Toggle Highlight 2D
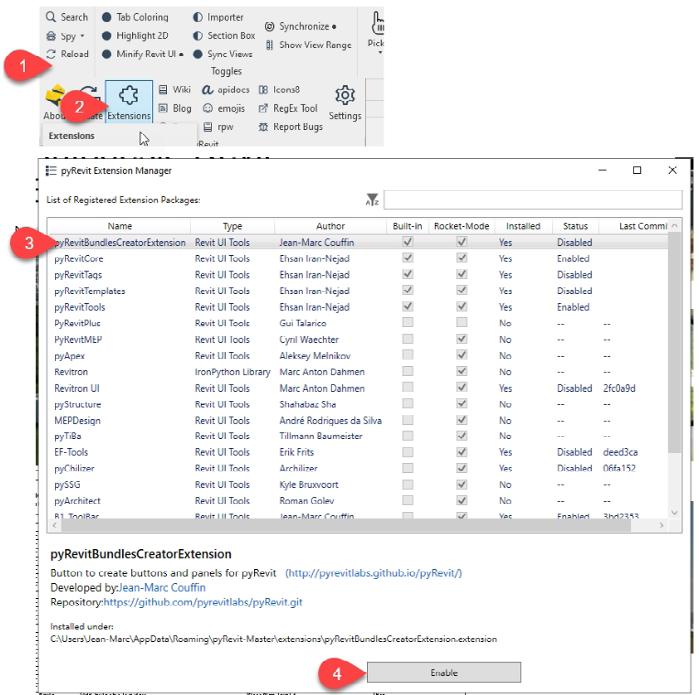Screen dimensions: 699x695 135,36
